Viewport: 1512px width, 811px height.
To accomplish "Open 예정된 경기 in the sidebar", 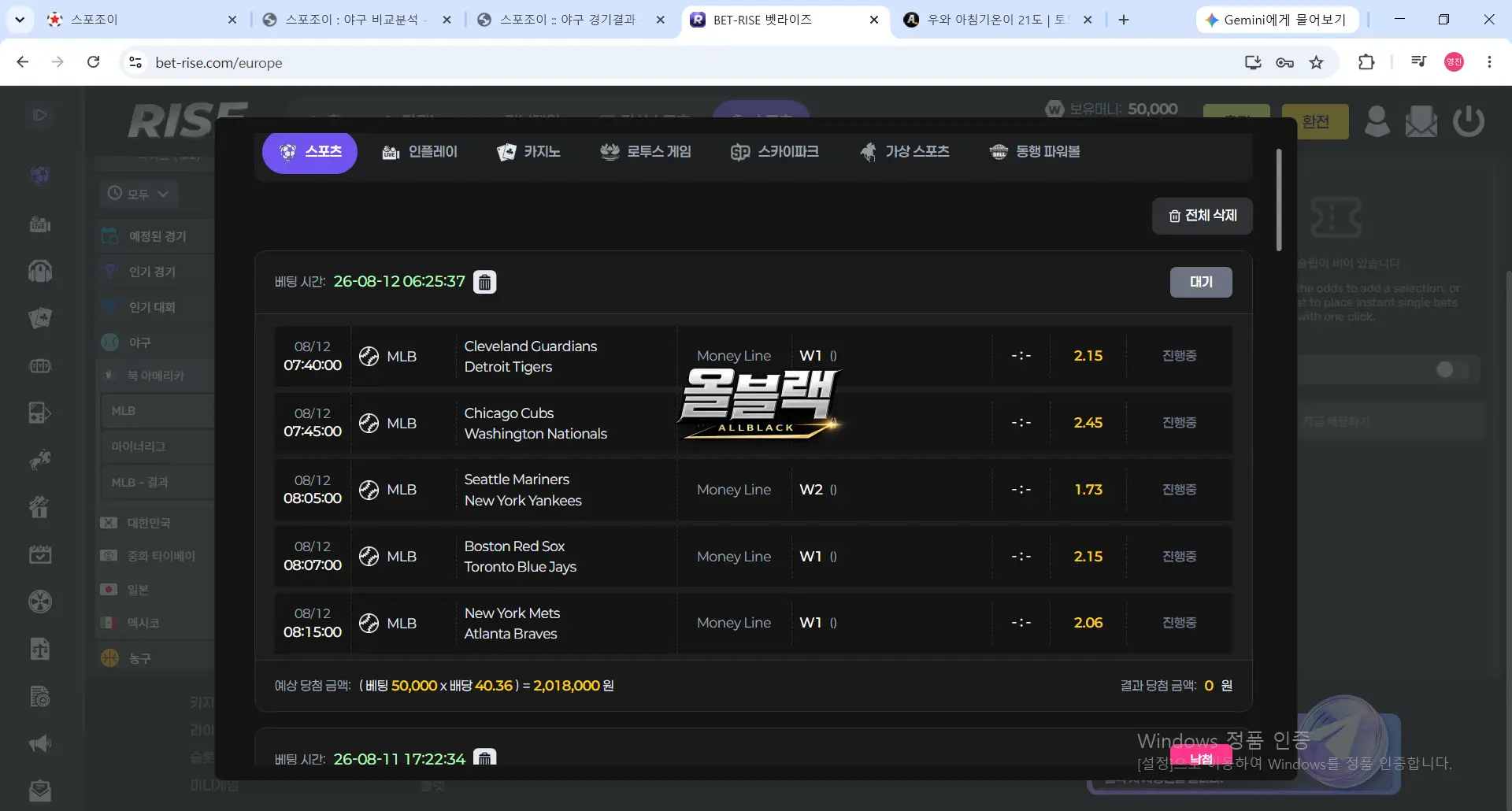I will (157, 236).
